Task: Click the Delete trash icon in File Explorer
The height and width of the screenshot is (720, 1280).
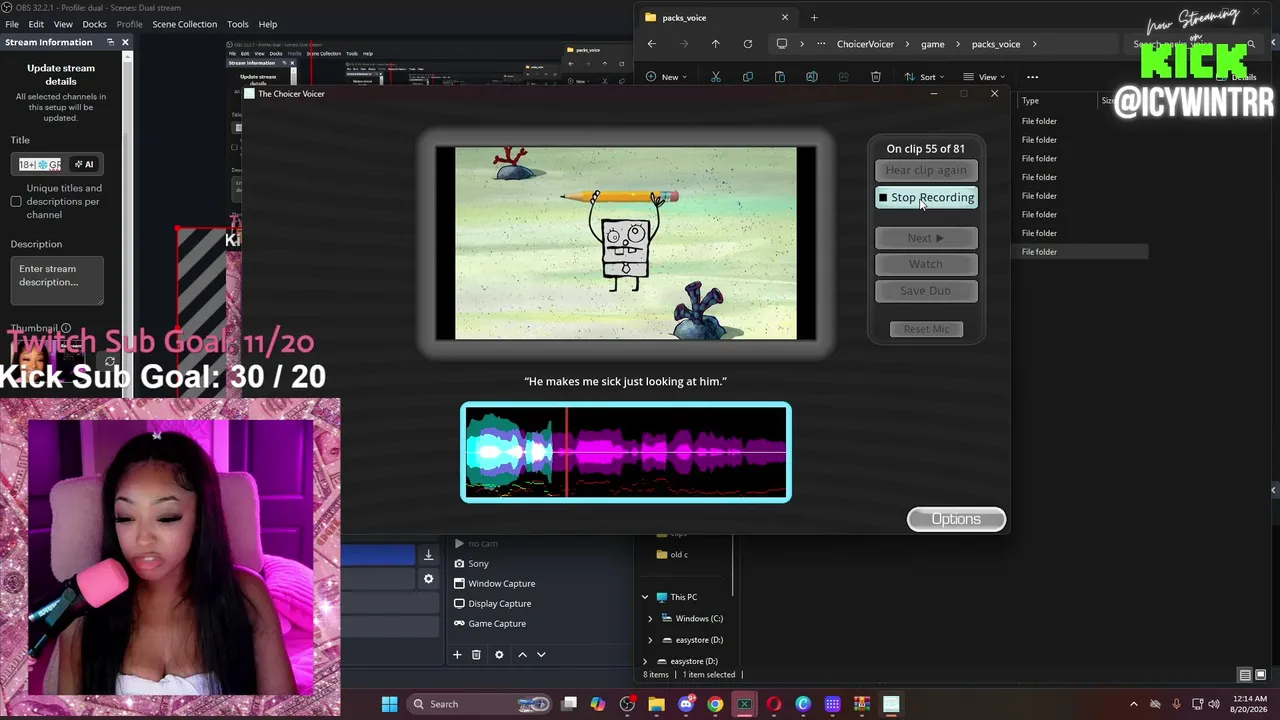Action: pyautogui.click(x=875, y=77)
